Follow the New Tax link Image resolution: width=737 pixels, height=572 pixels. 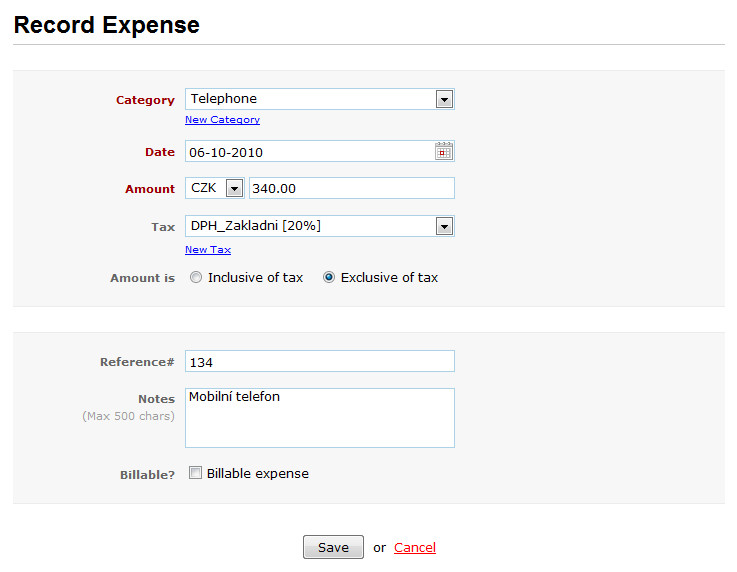208,250
